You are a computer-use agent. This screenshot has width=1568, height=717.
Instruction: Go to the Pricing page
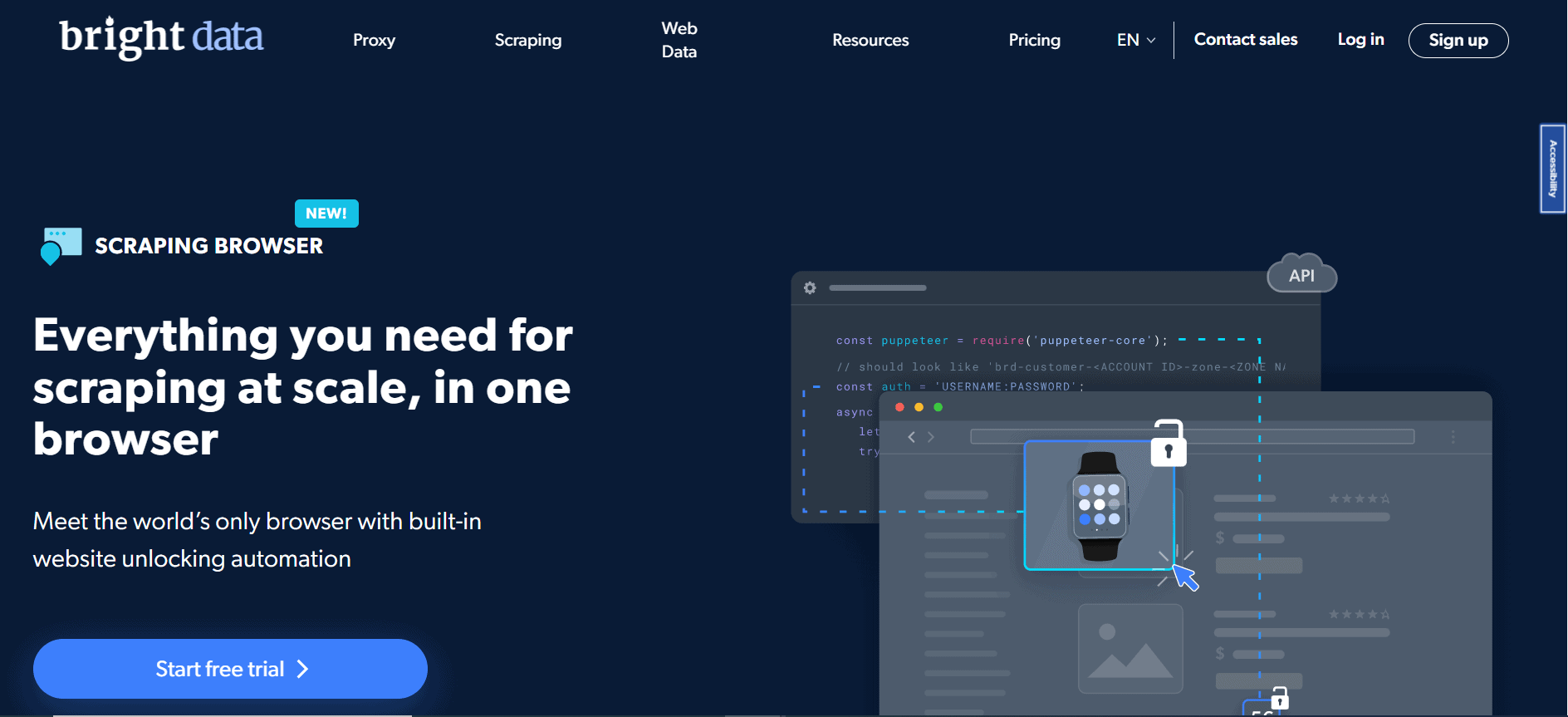(1034, 40)
